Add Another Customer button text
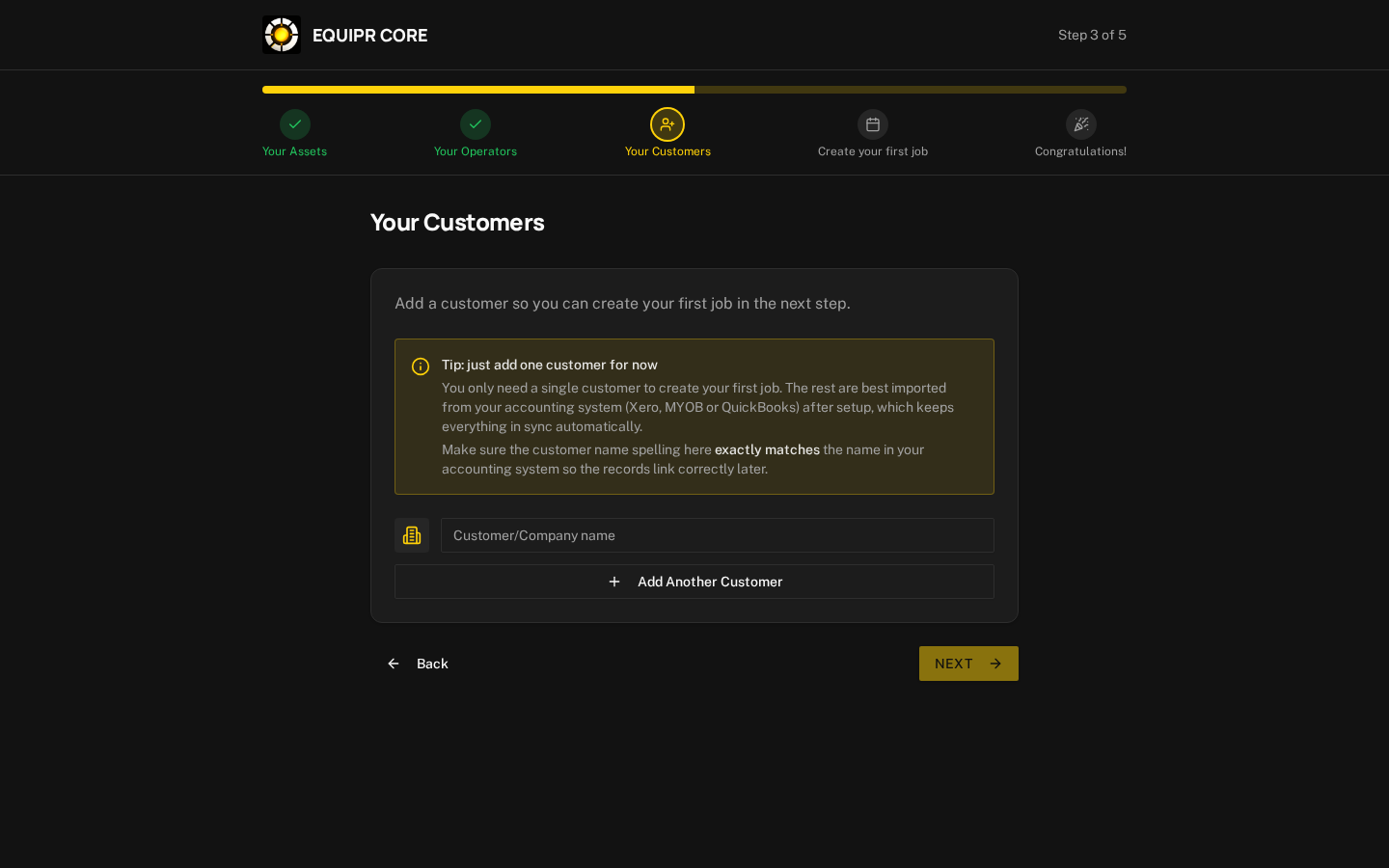Viewport: 1389px width, 868px height. pos(710,582)
